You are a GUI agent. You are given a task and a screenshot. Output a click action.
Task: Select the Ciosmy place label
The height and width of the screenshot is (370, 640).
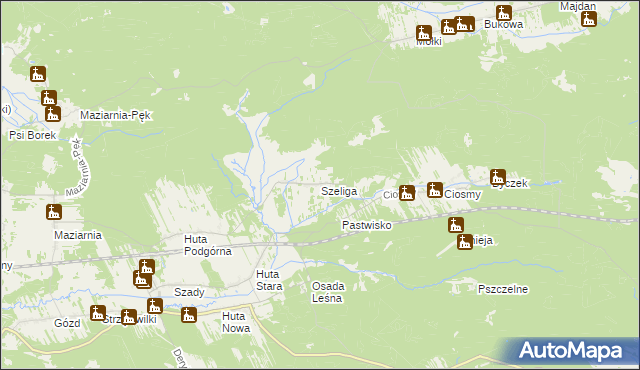coord(462,195)
